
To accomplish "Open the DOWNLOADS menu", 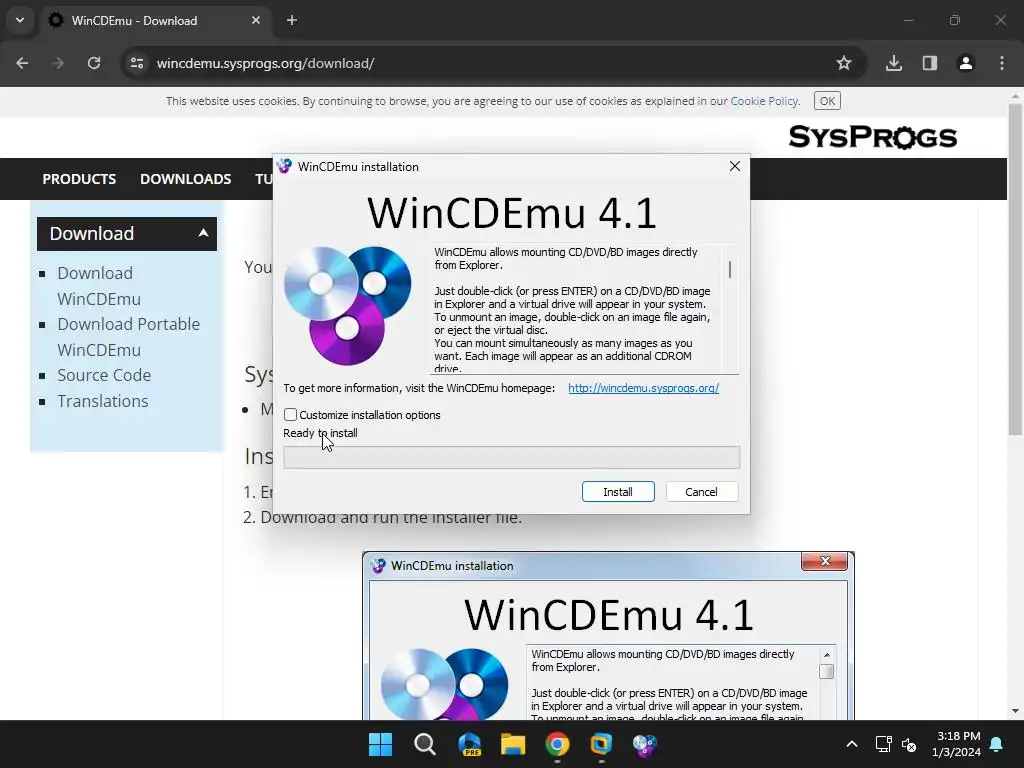I will (185, 179).
